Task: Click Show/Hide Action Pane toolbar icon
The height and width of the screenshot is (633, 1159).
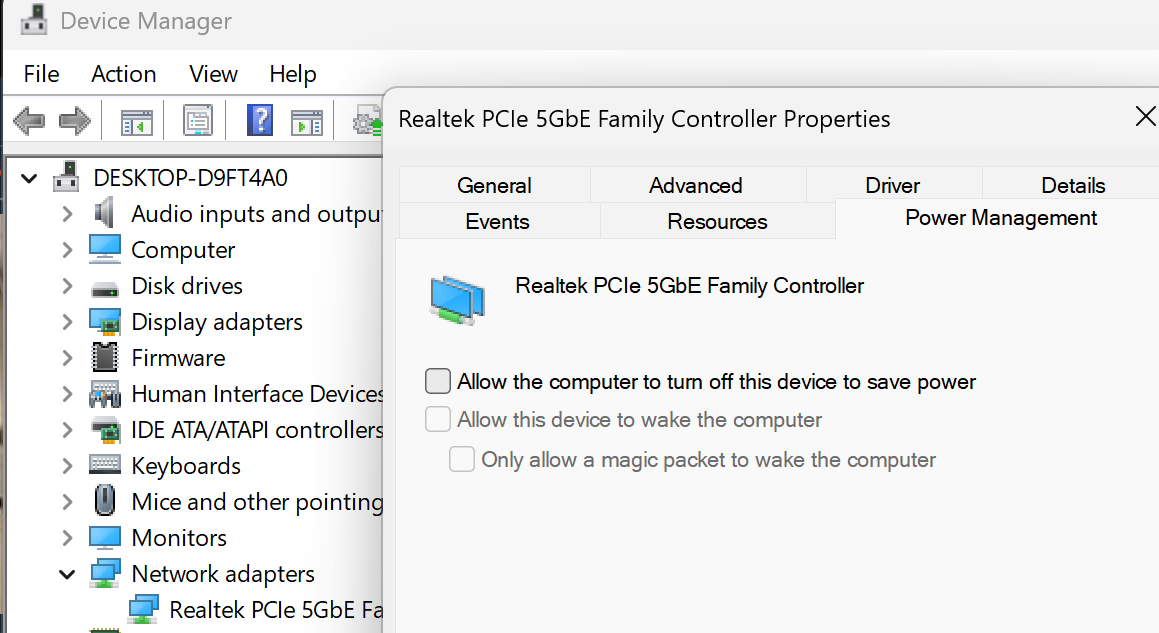Action: click(306, 122)
